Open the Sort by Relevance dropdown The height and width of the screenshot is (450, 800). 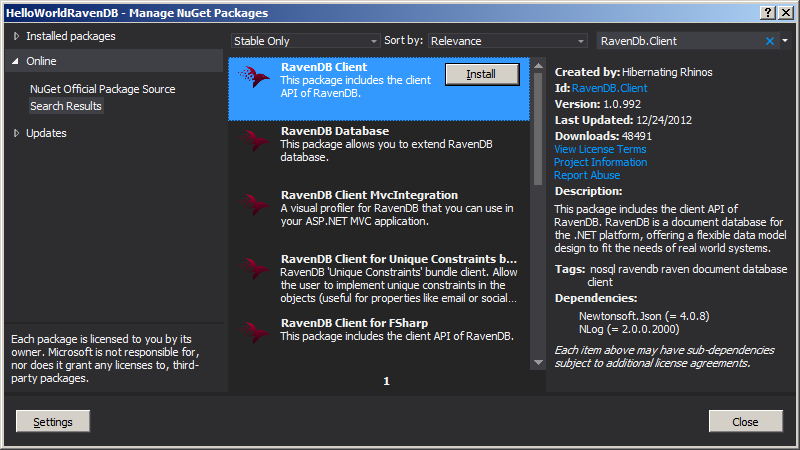click(508, 41)
